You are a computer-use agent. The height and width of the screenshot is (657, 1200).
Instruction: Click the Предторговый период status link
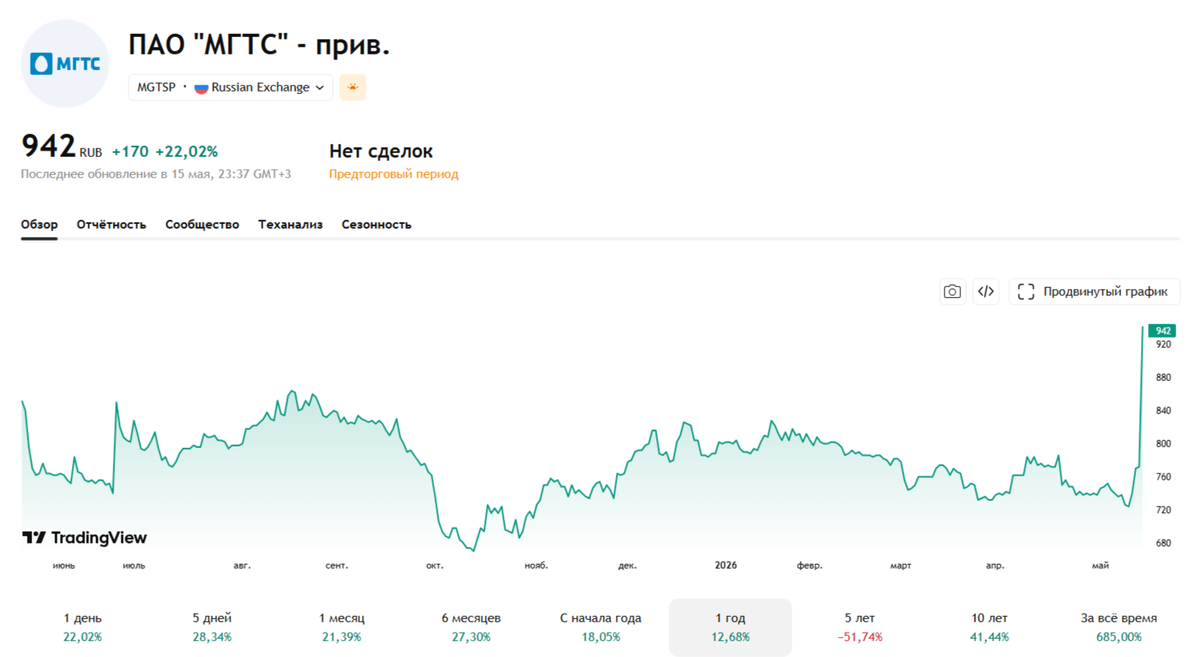394,174
